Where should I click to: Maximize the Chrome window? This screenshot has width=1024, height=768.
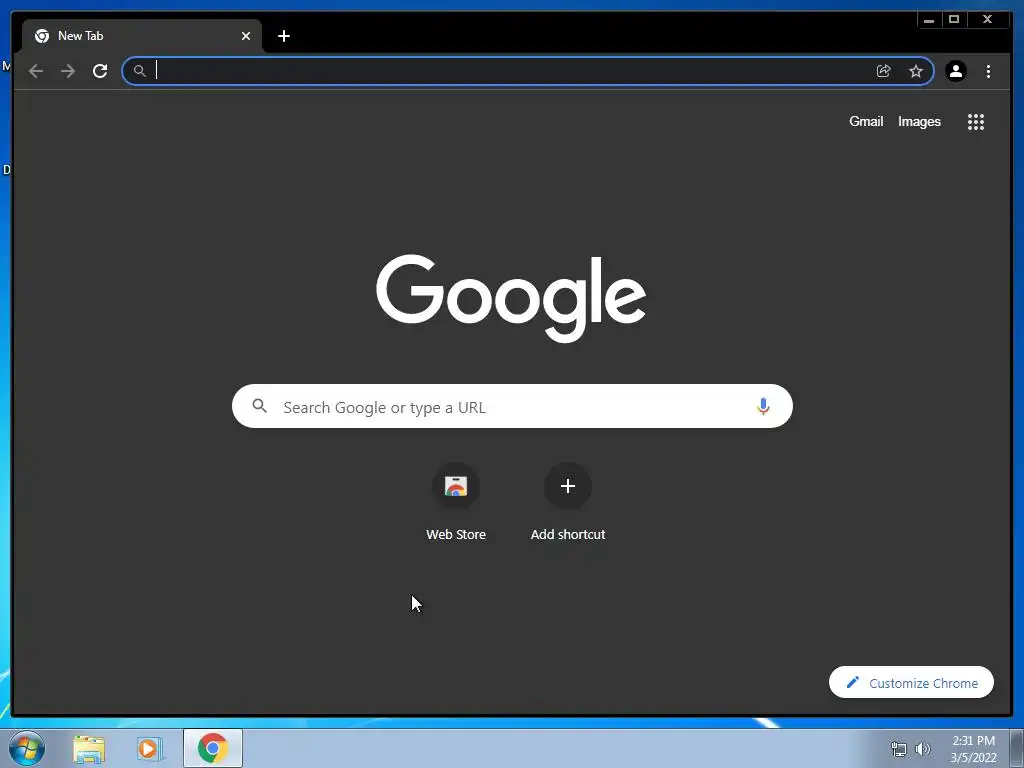[x=954, y=20]
